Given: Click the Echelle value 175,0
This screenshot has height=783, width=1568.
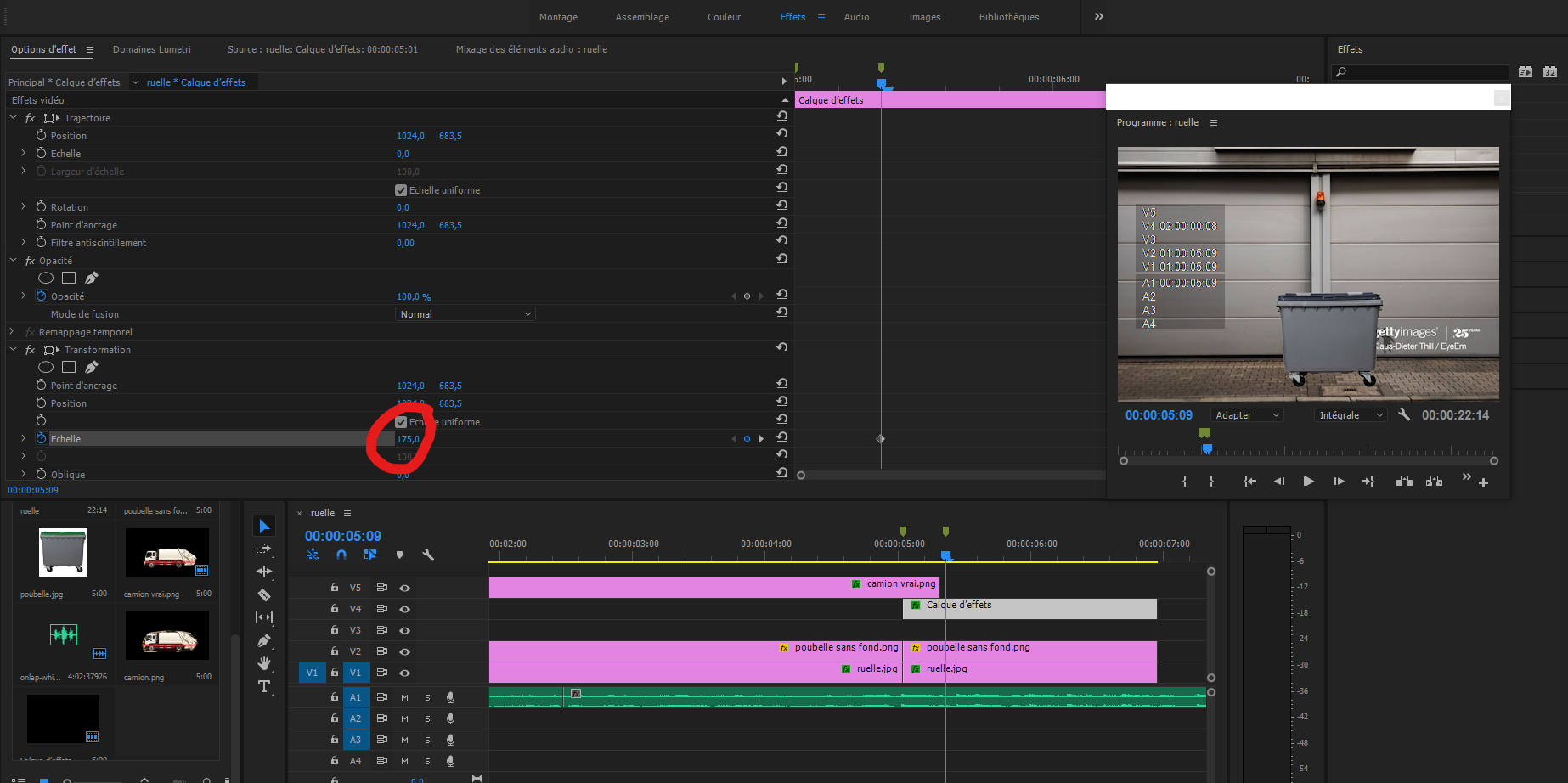Looking at the screenshot, I should [x=408, y=439].
